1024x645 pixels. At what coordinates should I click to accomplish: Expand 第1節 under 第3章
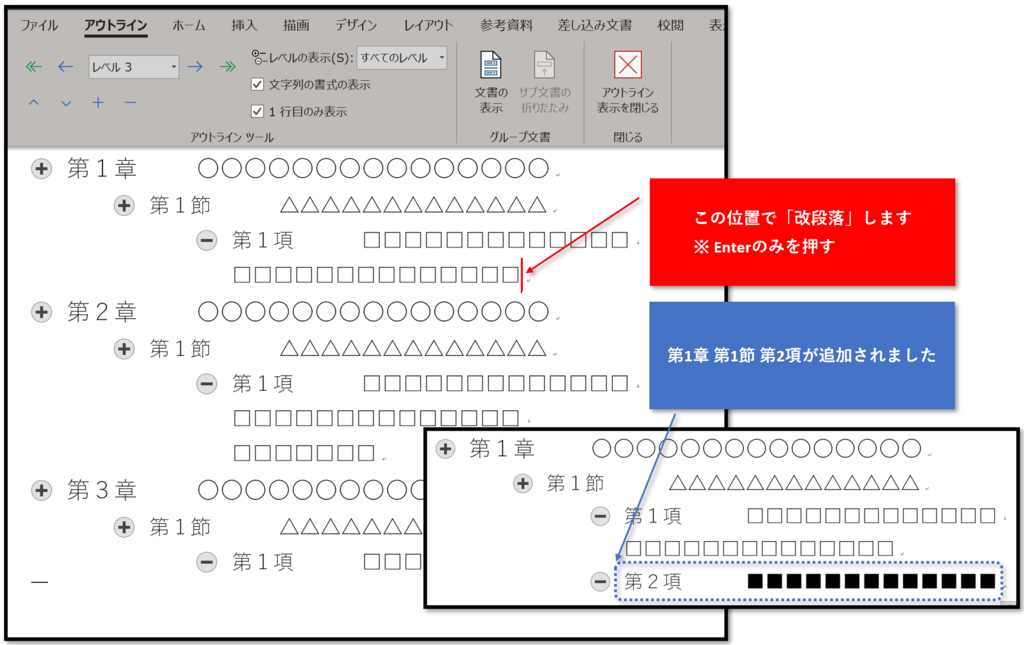(x=124, y=526)
